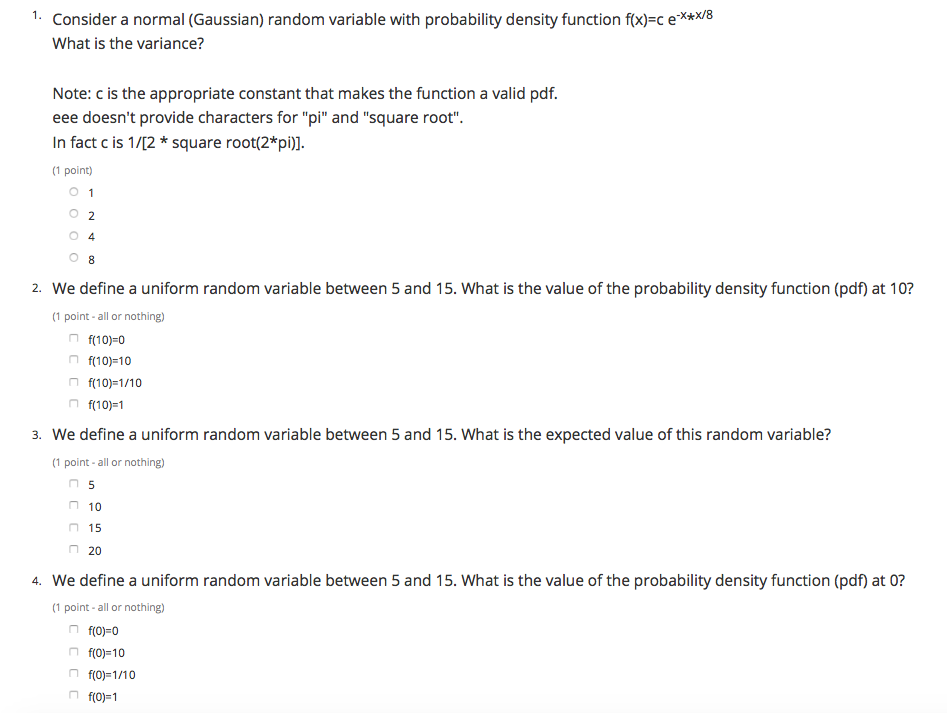Screen dimensions: 947x713
Task: Check the f(10)=0 checkbox
Action: (74, 338)
